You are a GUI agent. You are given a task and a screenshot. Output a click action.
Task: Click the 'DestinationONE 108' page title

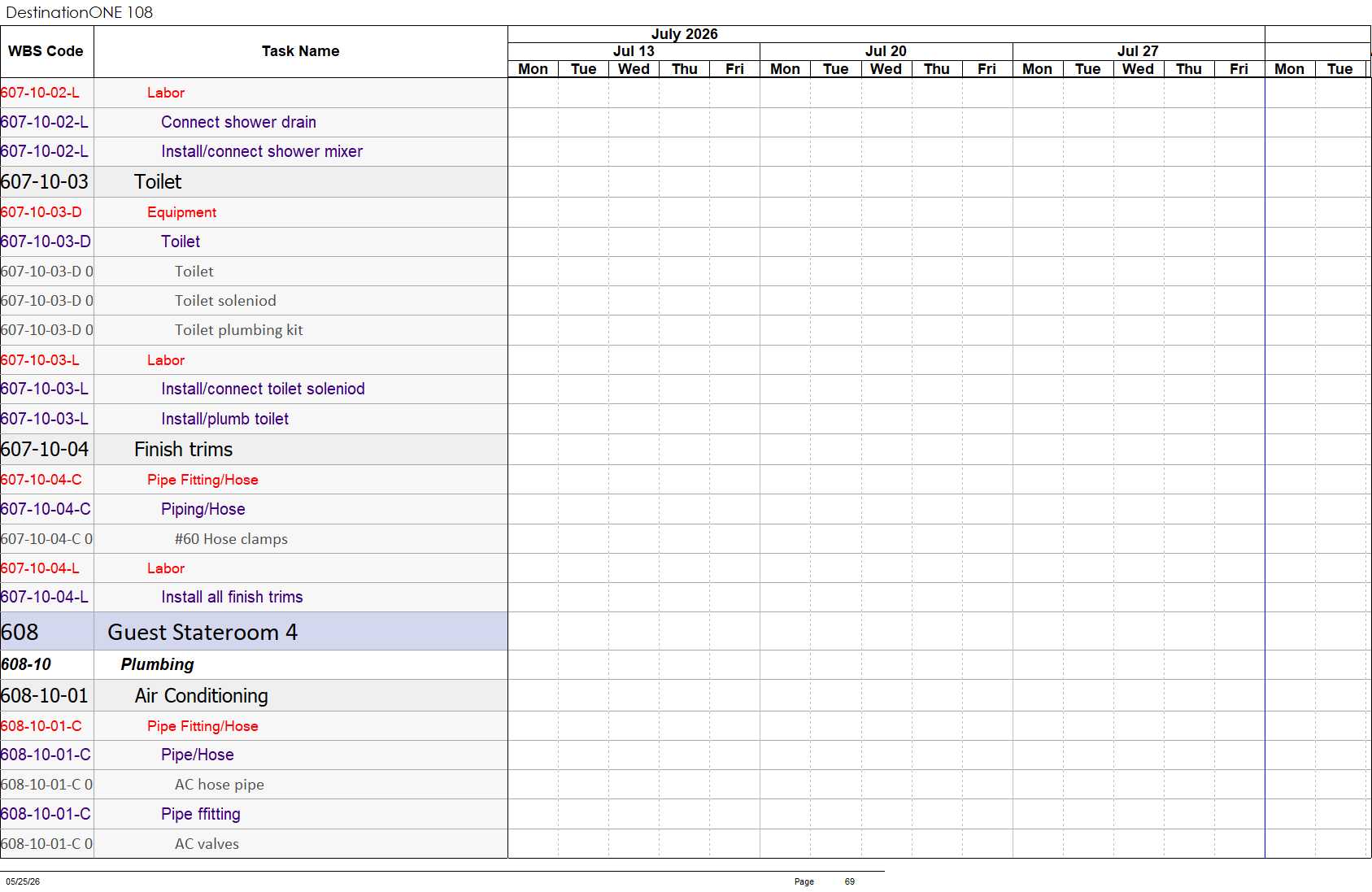(79, 12)
